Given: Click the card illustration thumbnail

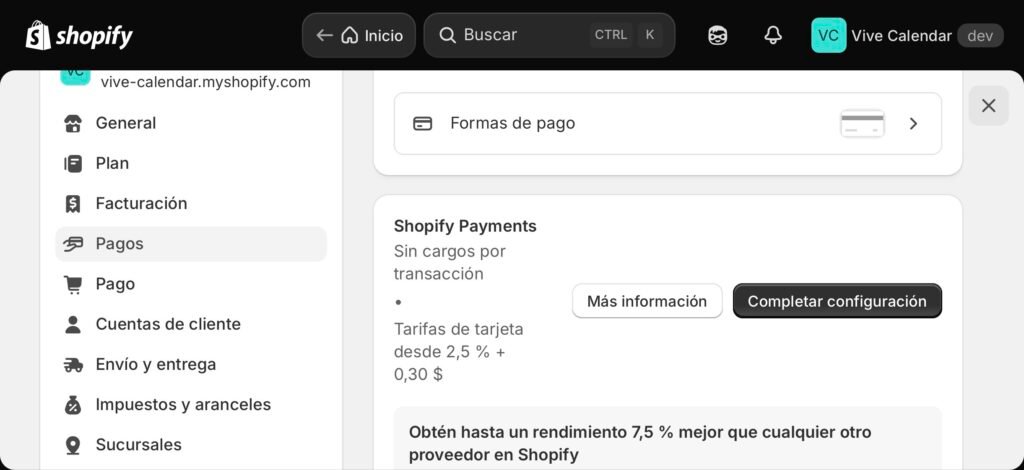Looking at the screenshot, I should 862,123.
